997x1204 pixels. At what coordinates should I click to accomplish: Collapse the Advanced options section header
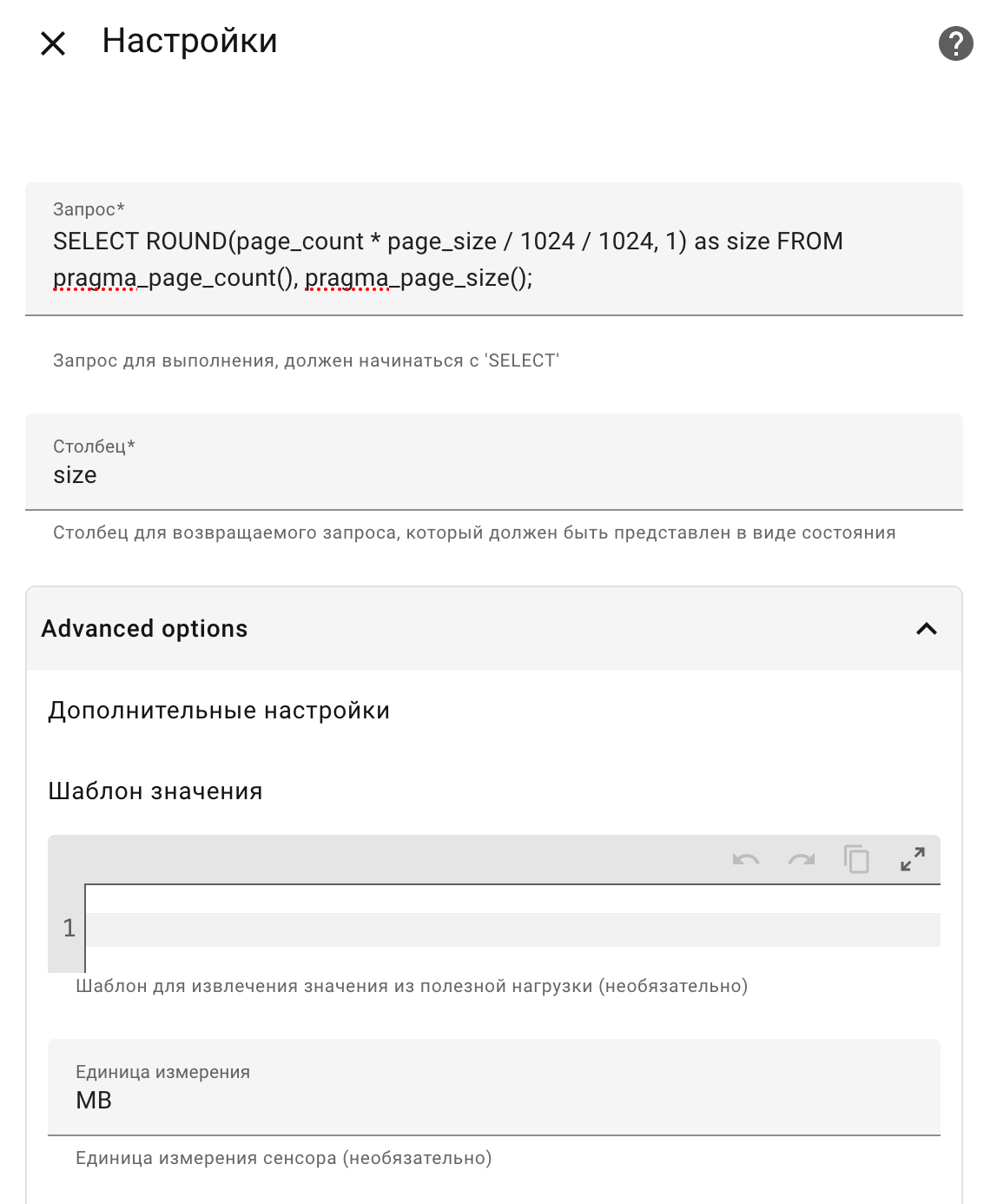[145, 629]
